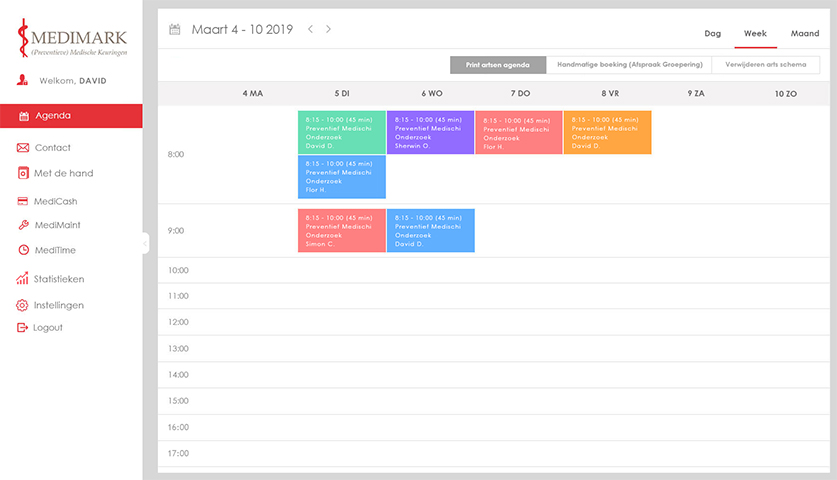837x480 pixels.
Task: Click the Logout exit icon
Action: [24, 328]
